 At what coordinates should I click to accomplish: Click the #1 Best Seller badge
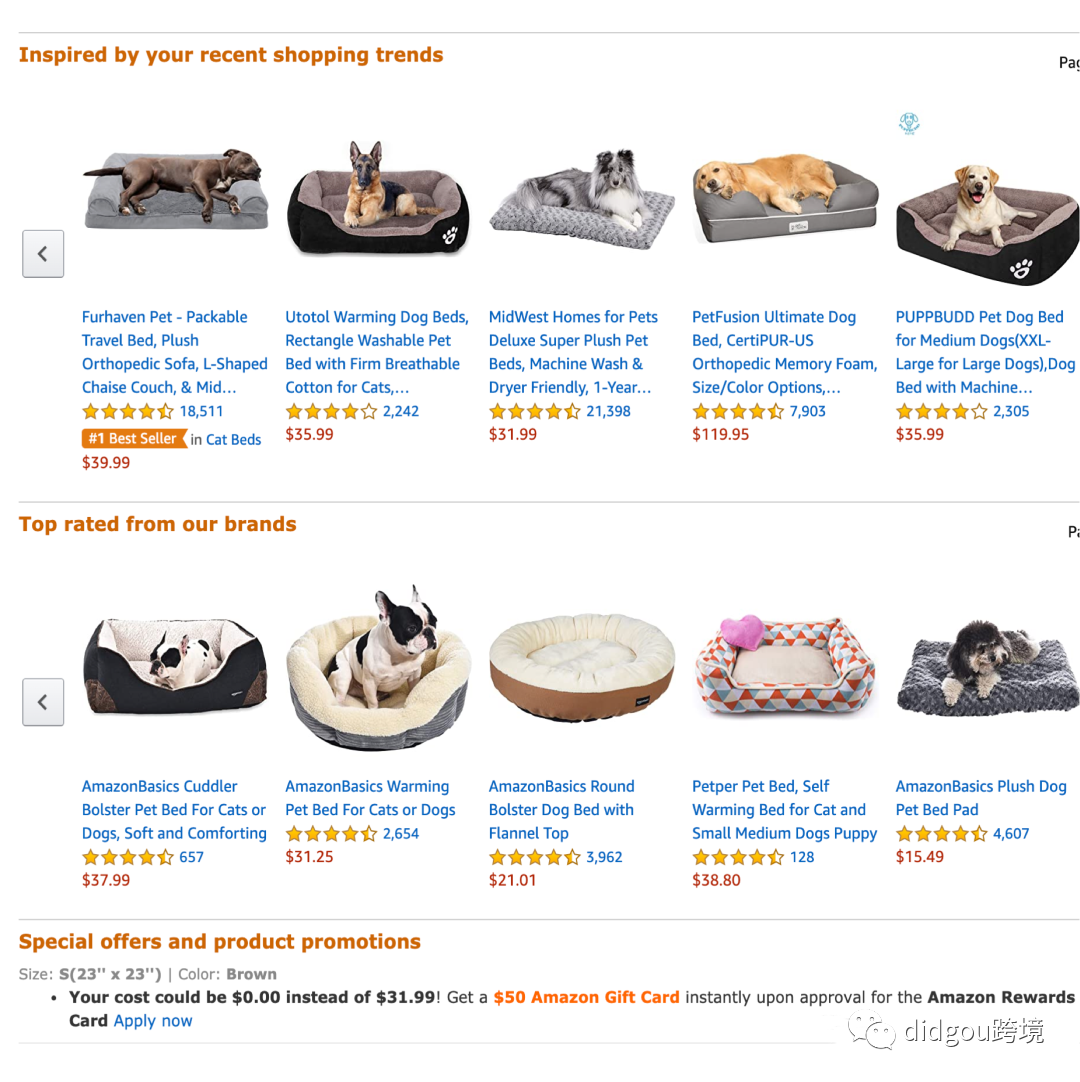tap(134, 439)
